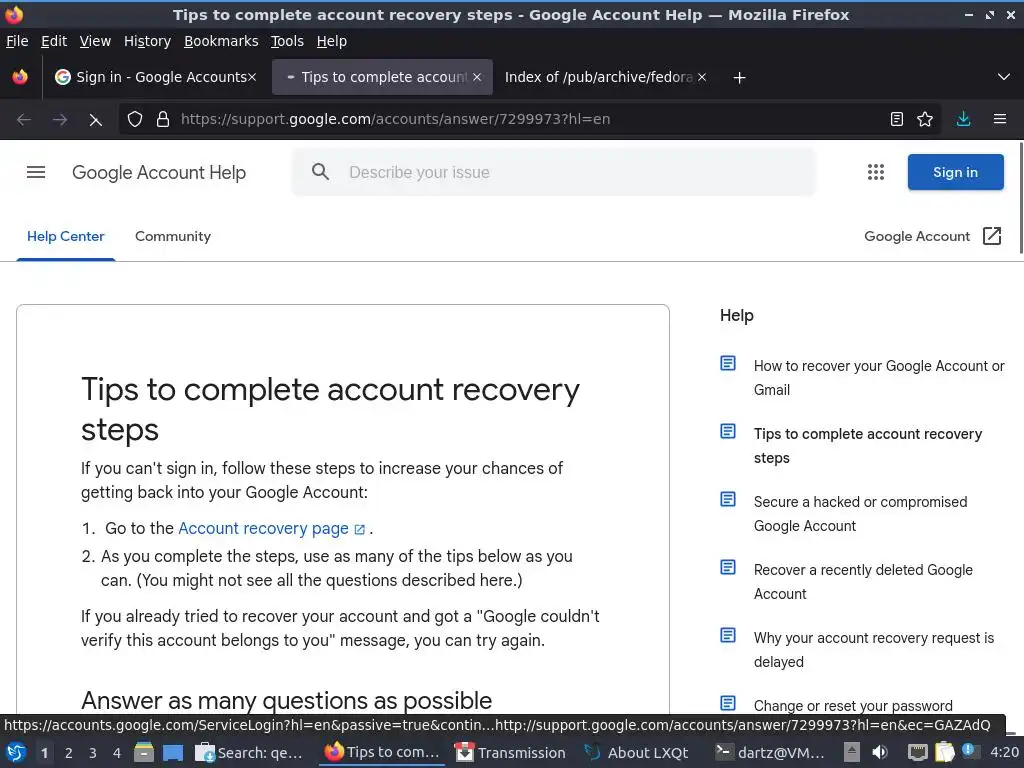
Task: Click the site security padlock icon
Action: pos(163,119)
